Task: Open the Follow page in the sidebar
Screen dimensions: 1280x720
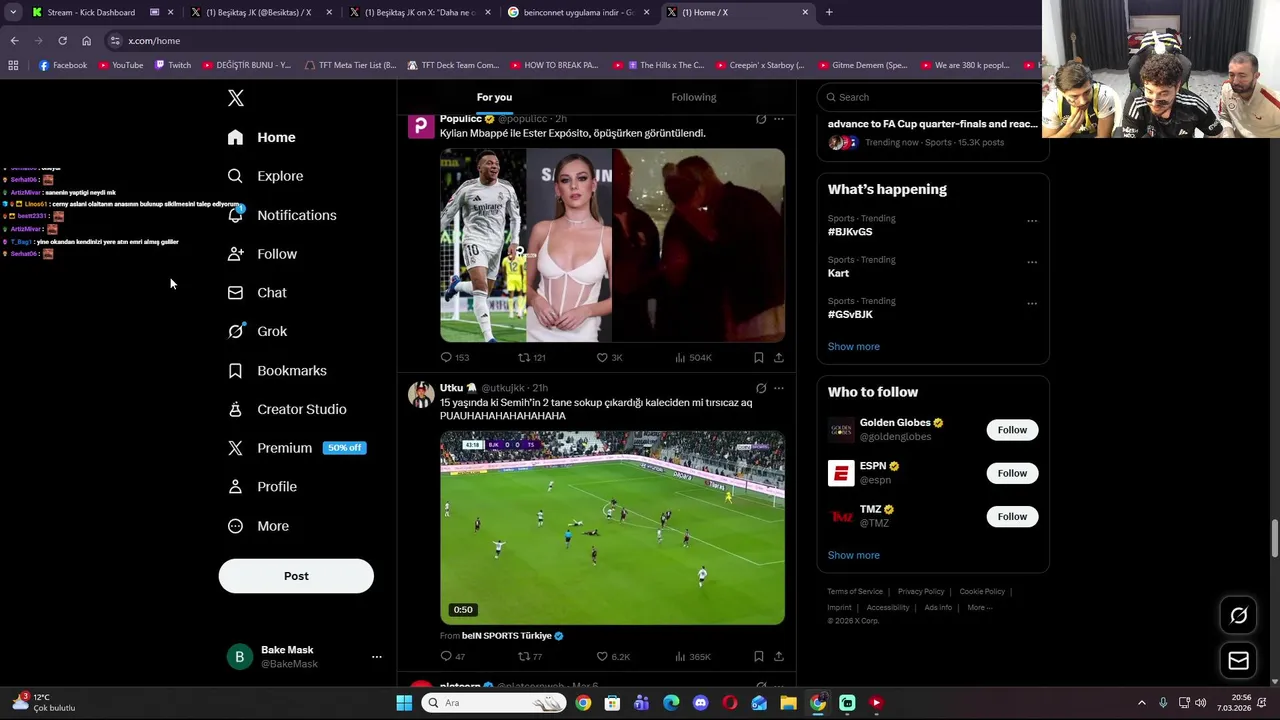Action: tap(263, 254)
